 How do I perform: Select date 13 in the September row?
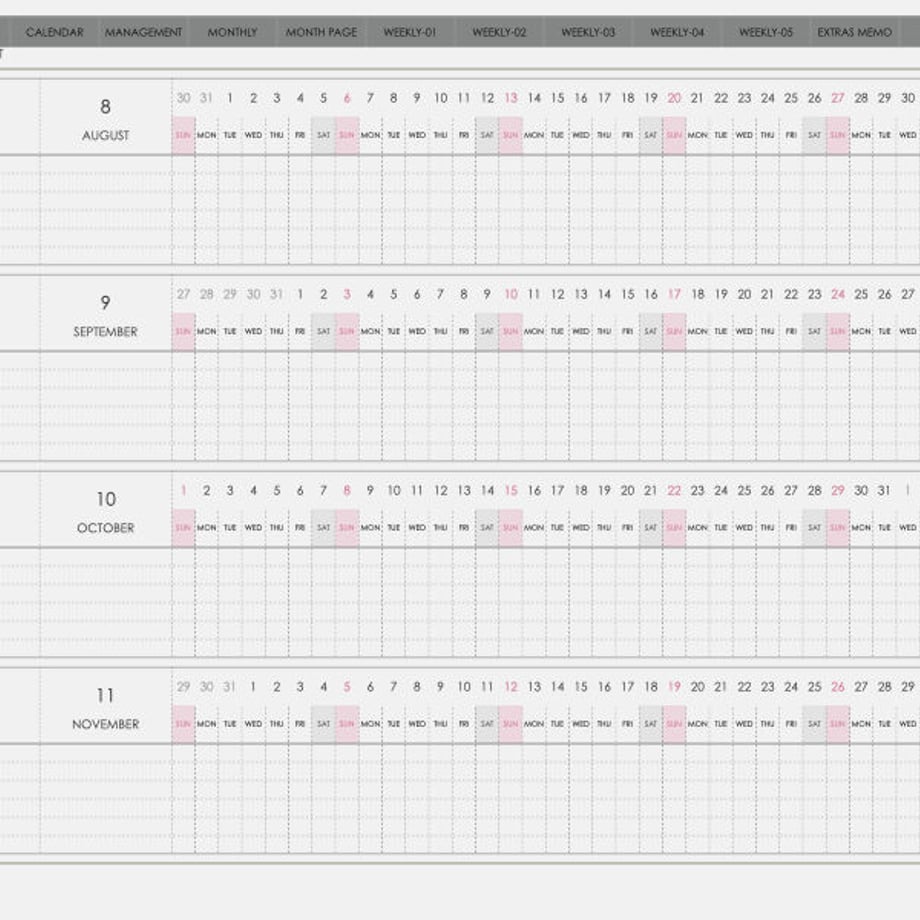point(581,295)
